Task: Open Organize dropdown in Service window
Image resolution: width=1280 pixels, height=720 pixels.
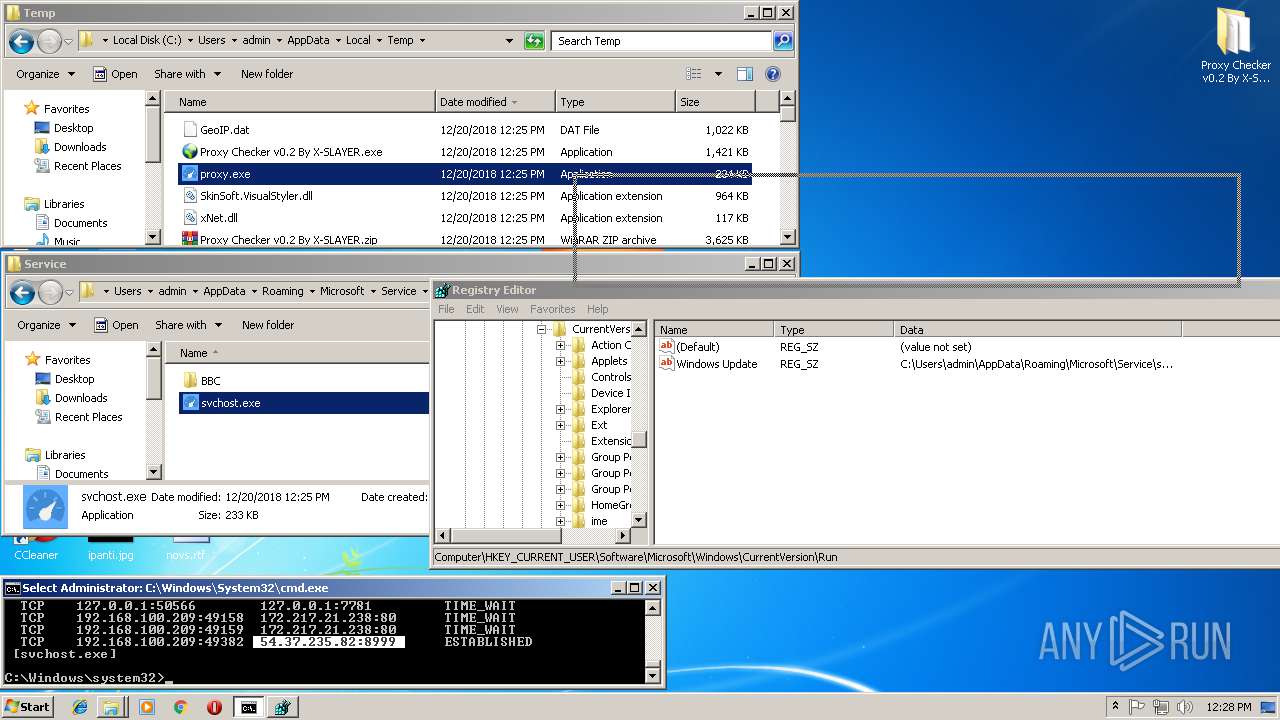Action: click(46, 325)
